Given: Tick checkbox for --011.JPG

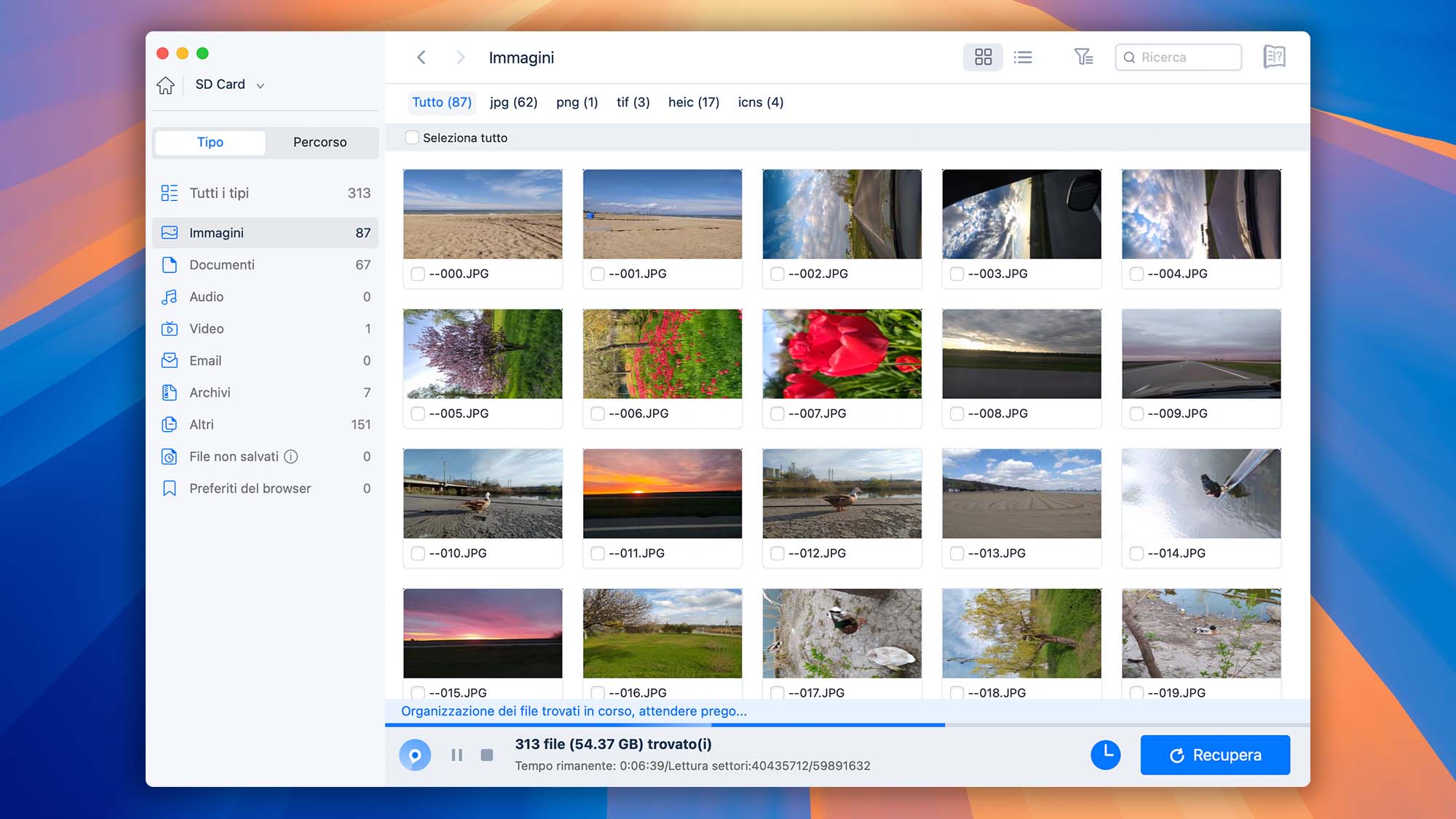Looking at the screenshot, I should [x=598, y=553].
